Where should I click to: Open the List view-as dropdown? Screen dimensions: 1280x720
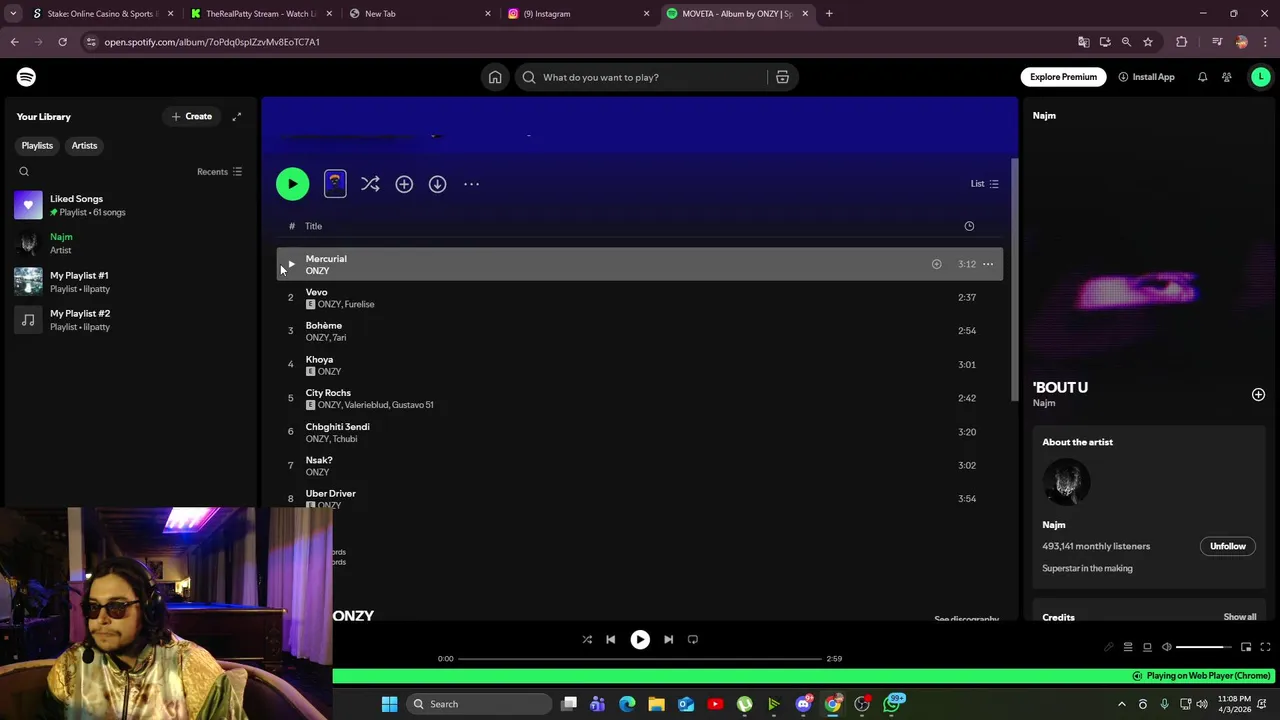[x=984, y=184]
